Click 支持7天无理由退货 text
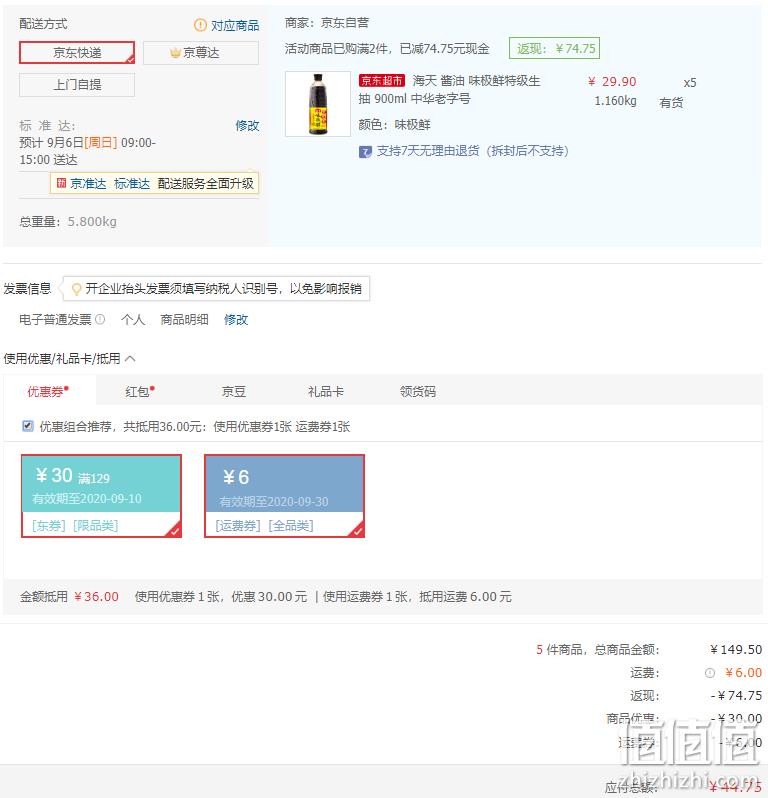768x798 pixels. [472, 151]
